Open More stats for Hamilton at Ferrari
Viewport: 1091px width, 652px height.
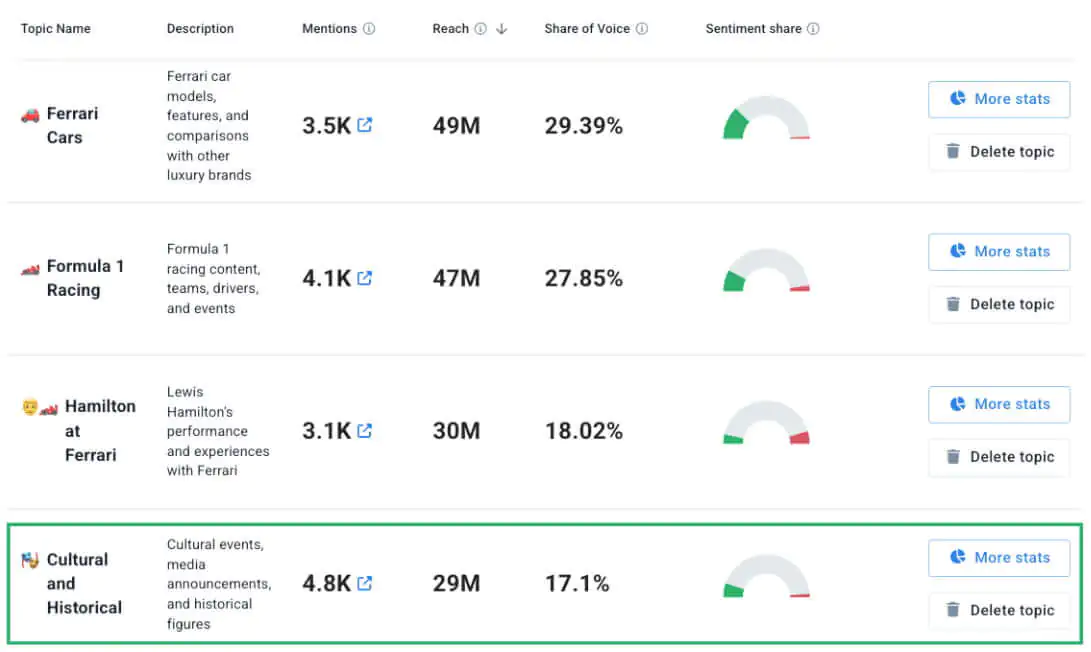pyautogui.click(x=998, y=404)
